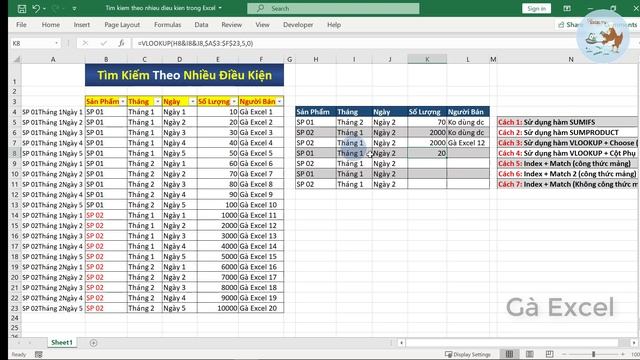Switch to the Data tab
This screenshot has width=640, height=360.
[201, 25]
